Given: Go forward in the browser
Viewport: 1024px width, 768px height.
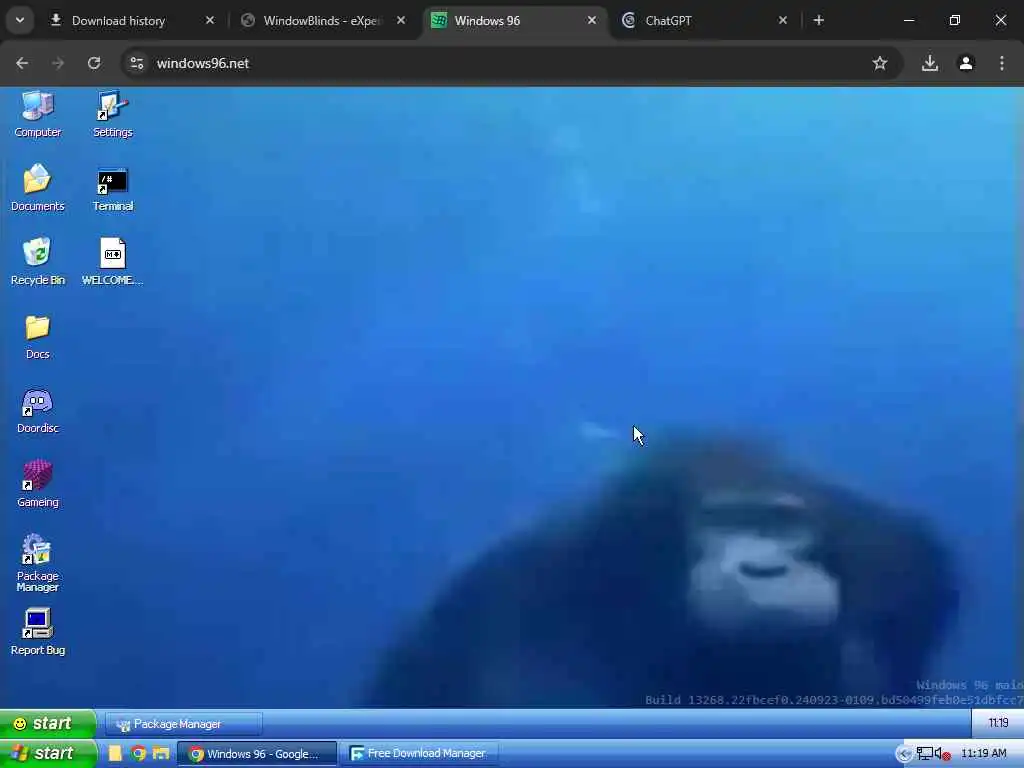Looking at the screenshot, I should click(58, 63).
